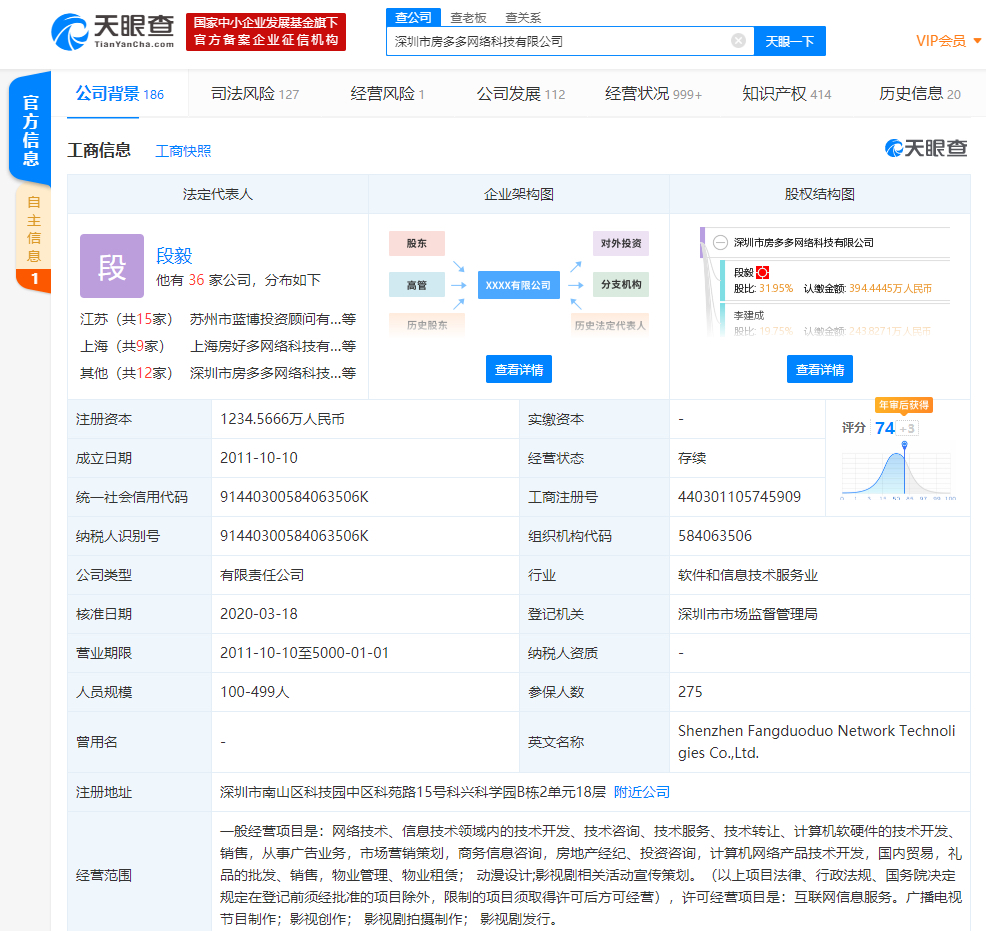
Task: Open the 司法风险 tab
Action: tap(255, 94)
